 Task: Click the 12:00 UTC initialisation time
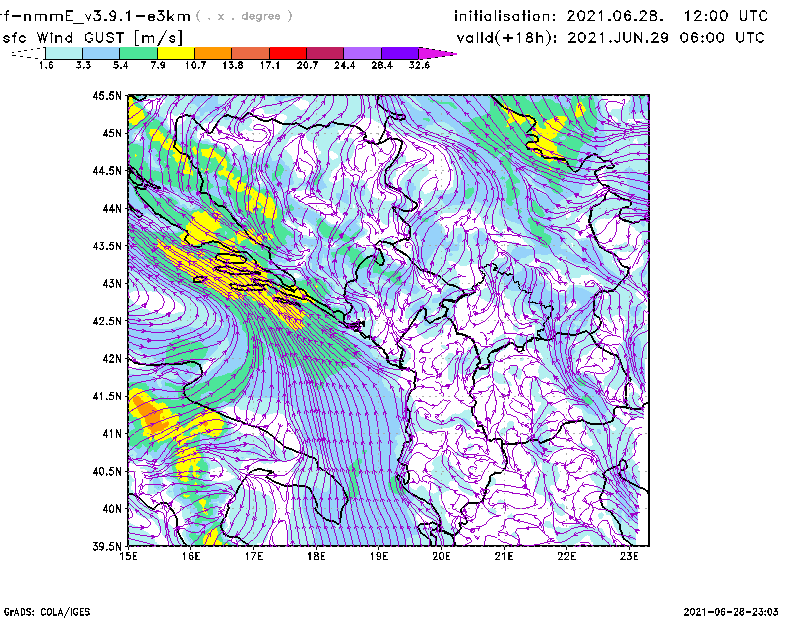(726, 16)
